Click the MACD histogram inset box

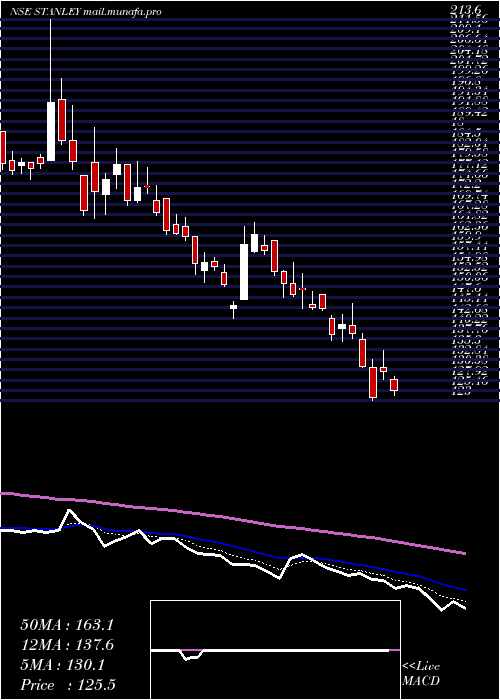coord(275,650)
